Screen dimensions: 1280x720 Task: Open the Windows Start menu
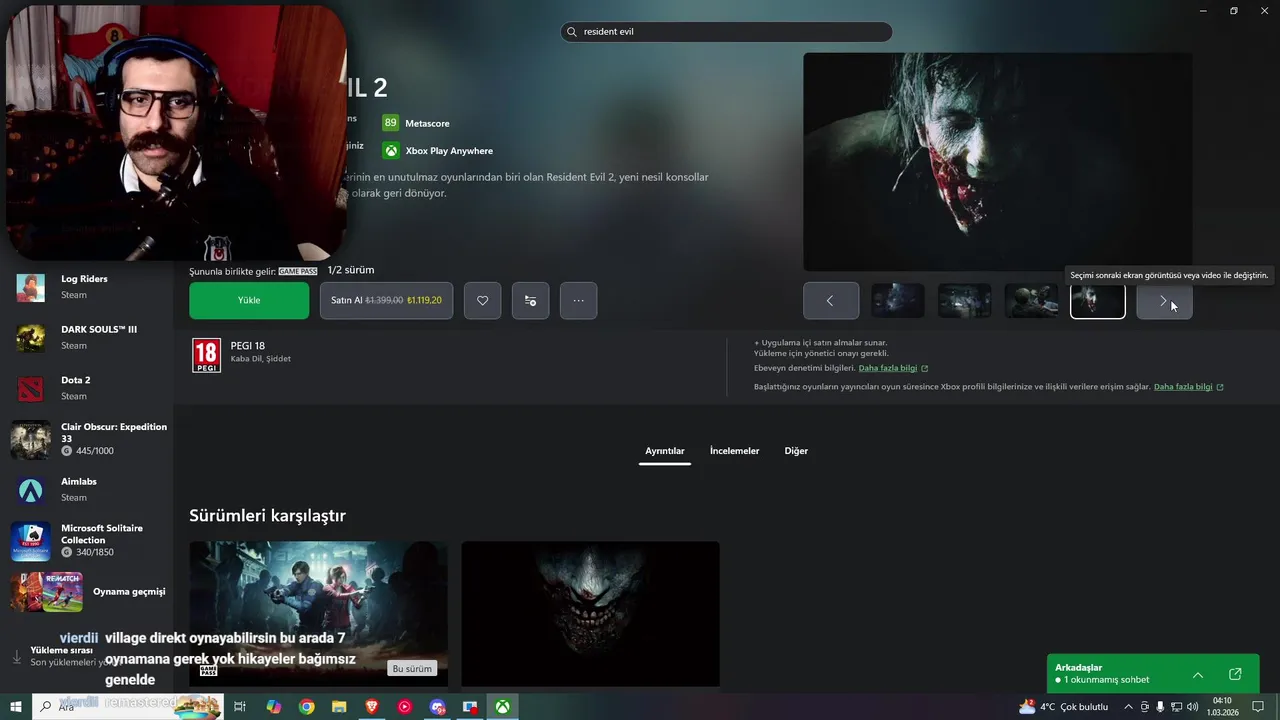15,707
